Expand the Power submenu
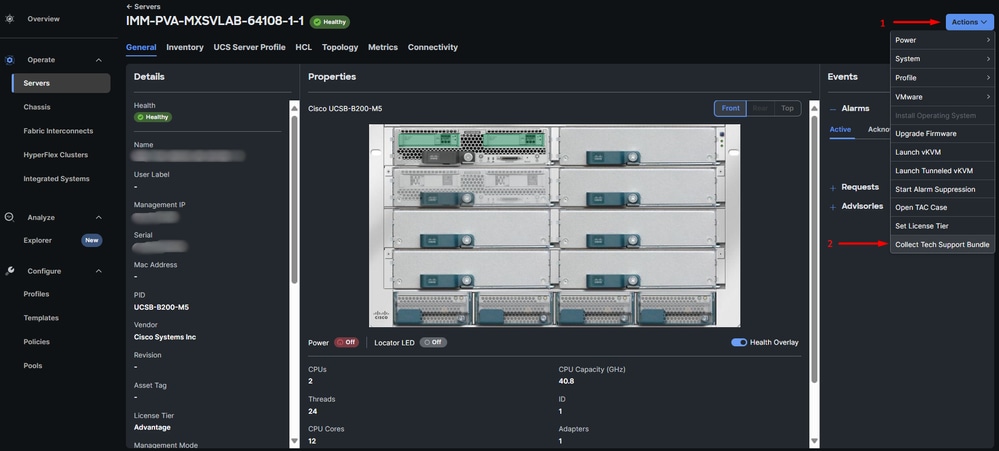The image size is (999, 451). point(942,40)
